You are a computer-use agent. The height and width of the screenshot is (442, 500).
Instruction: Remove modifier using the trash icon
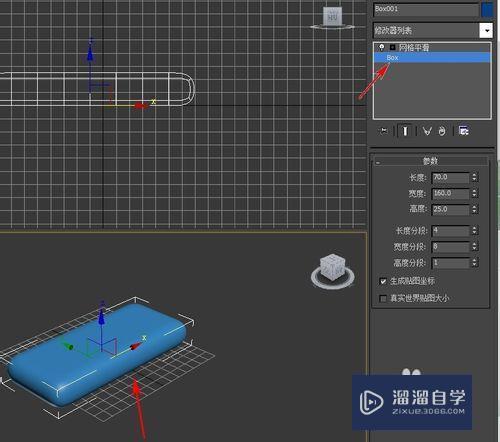pyautogui.click(x=442, y=131)
